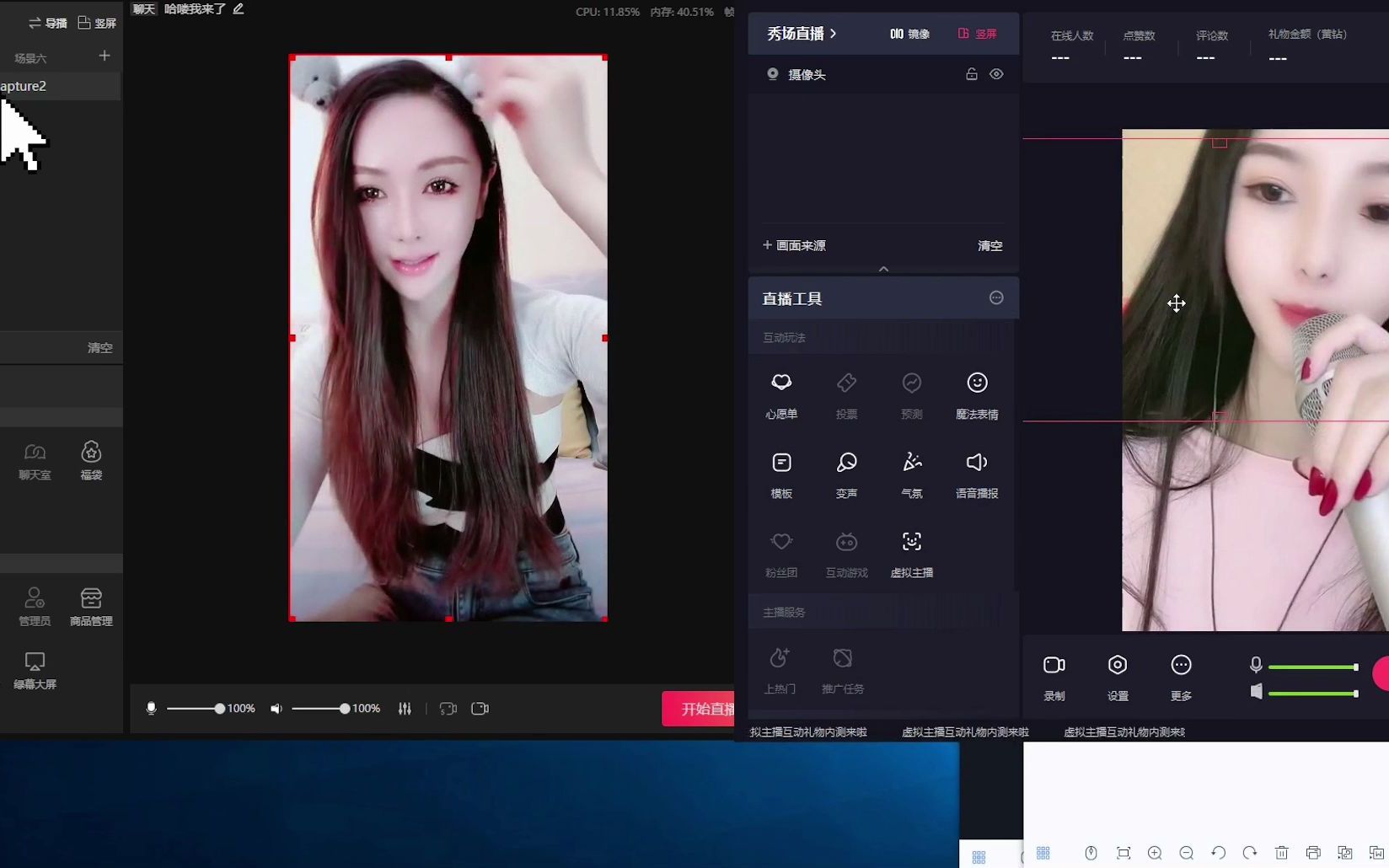Click 画面来源 to add a source

(794, 245)
